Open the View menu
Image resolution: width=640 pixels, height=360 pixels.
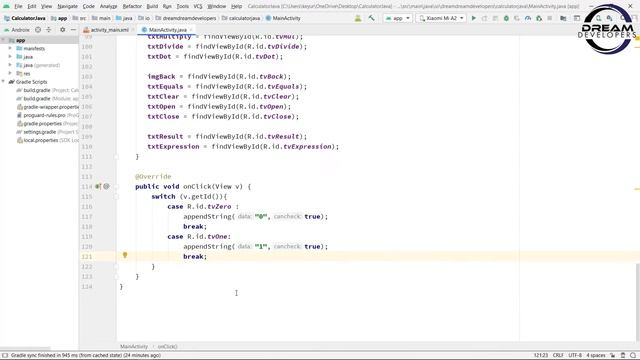tap(47, 7)
